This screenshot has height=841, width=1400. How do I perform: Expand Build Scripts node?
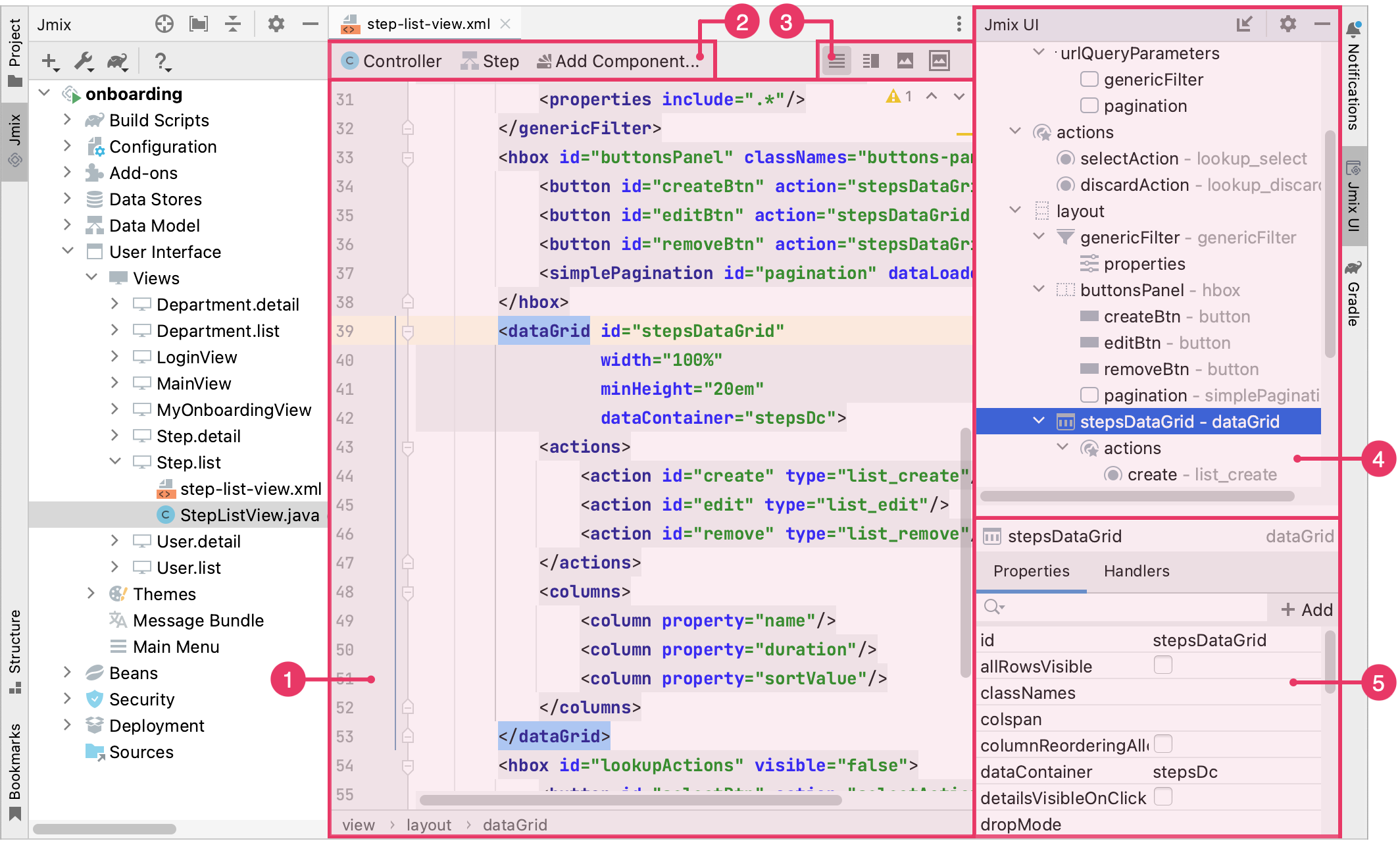pyautogui.click(x=67, y=119)
